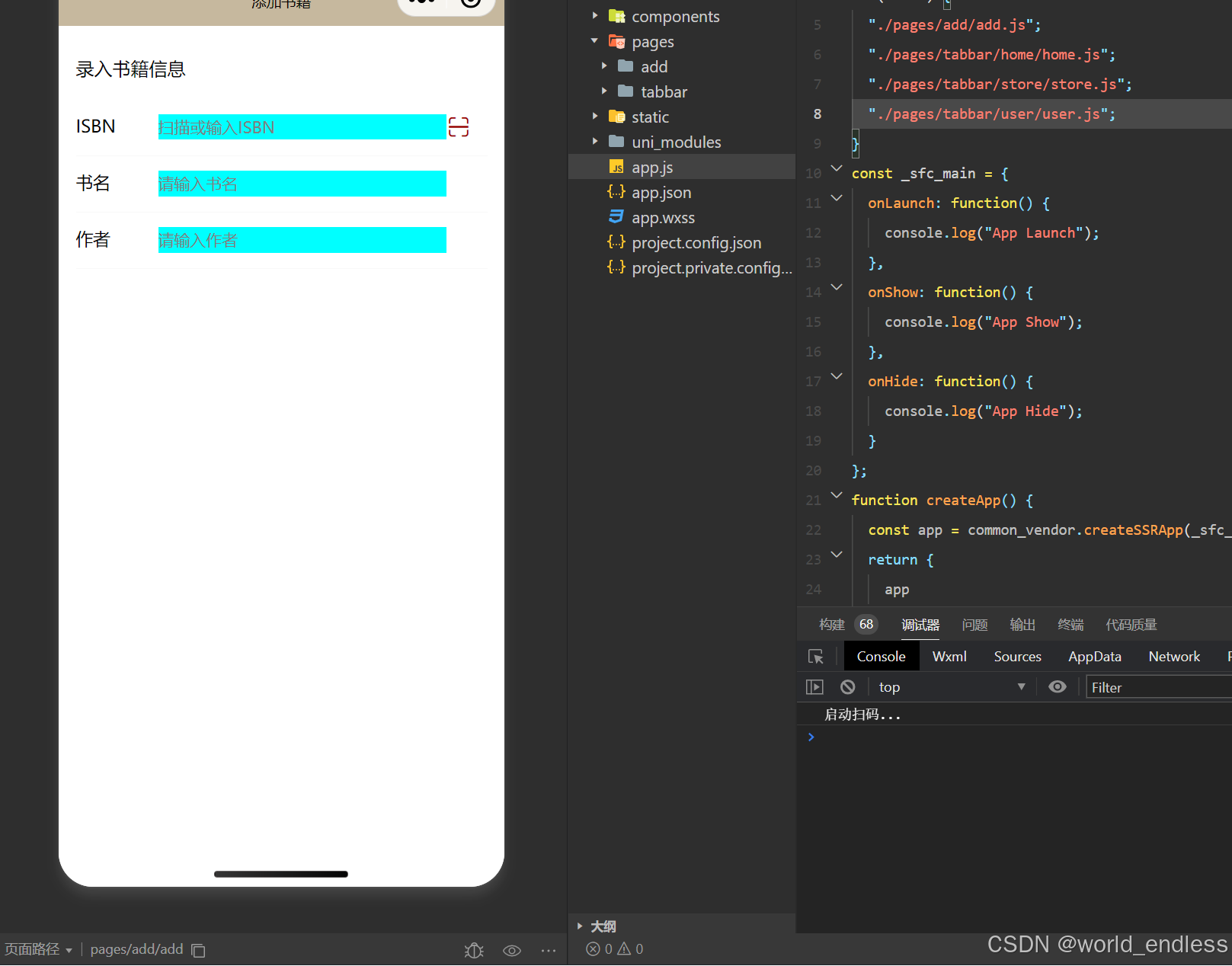The width and height of the screenshot is (1232, 966).
Task: Open the Sources devtools tab
Action: coord(1017,656)
